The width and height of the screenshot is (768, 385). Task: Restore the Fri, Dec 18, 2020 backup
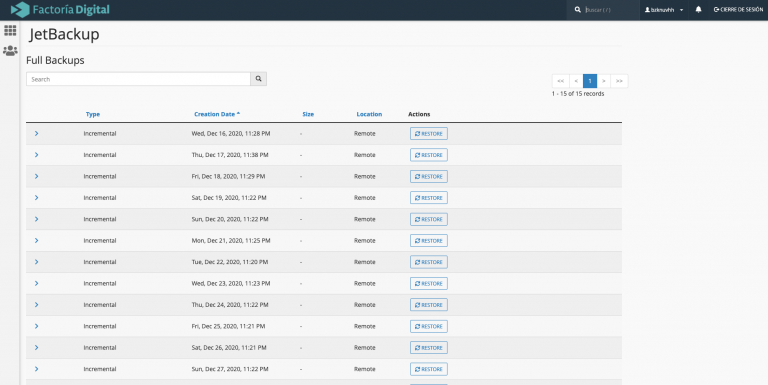coord(429,176)
